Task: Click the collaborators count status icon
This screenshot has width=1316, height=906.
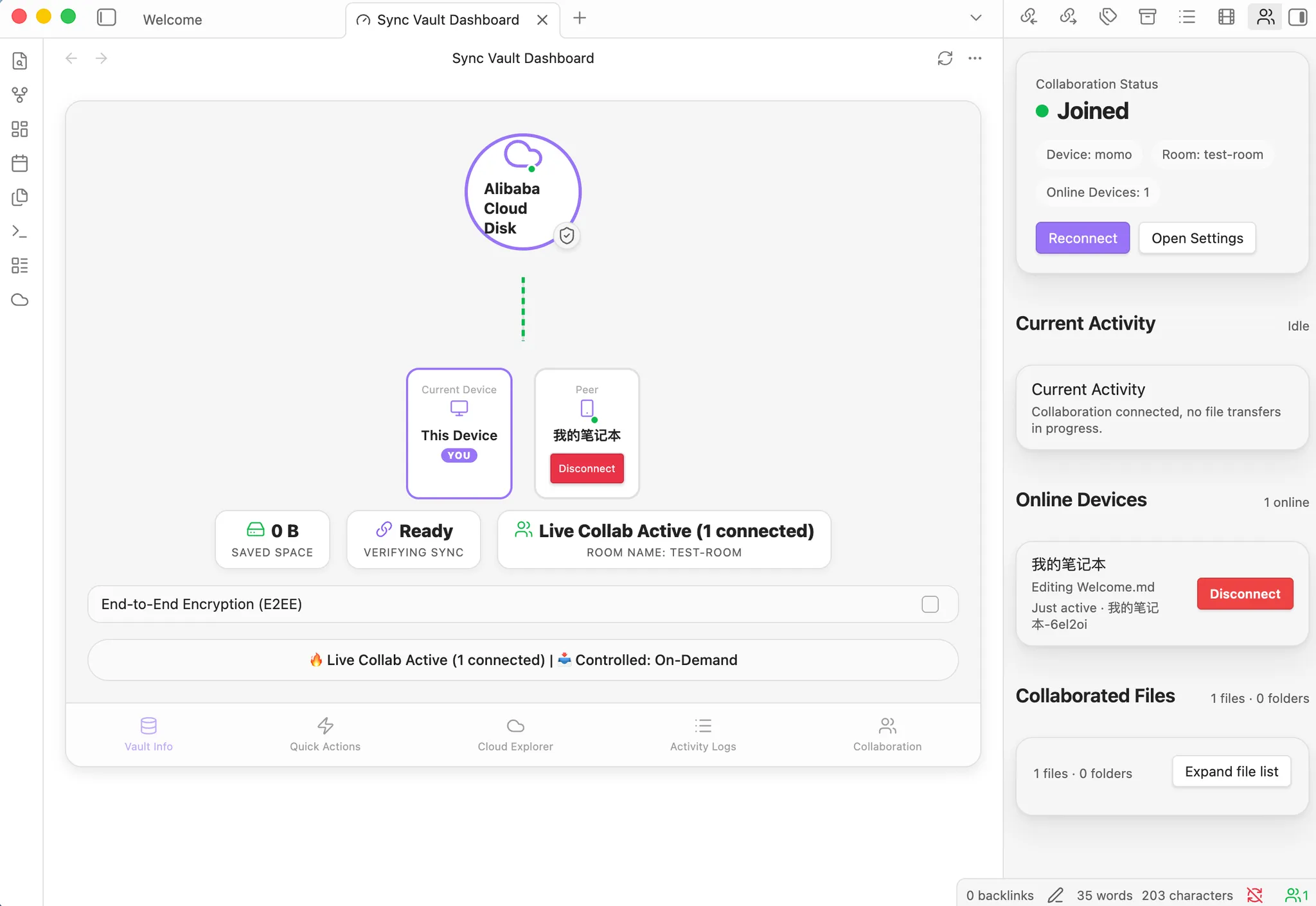Action: [1296, 896]
